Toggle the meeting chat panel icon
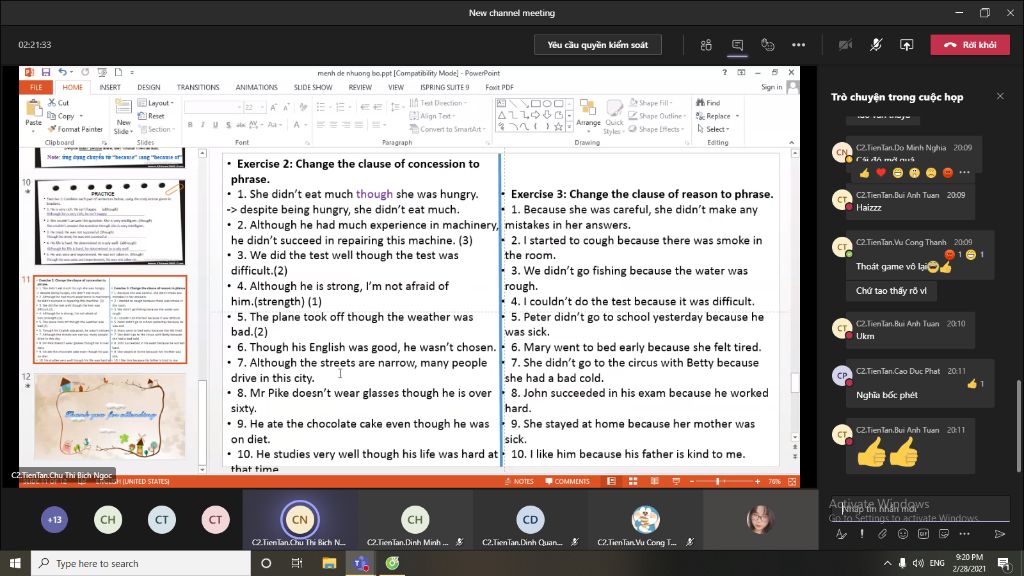The image size is (1024, 576). (737, 45)
